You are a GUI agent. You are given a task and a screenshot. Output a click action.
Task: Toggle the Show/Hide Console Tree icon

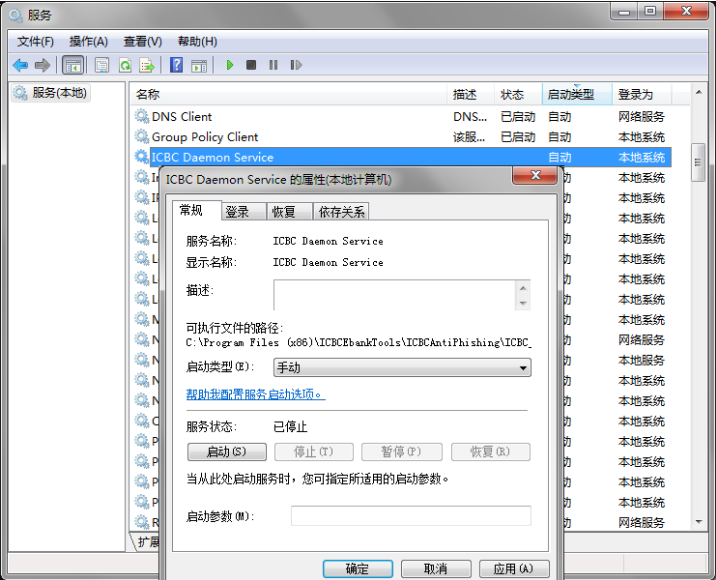pos(73,65)
